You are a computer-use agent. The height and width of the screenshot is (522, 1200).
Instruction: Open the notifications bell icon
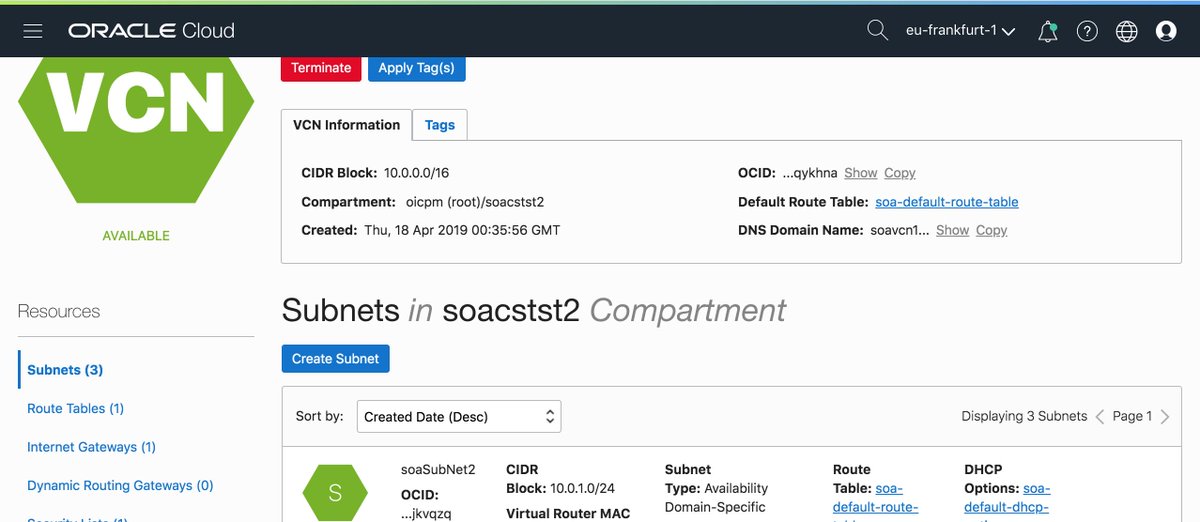[x=1048, y=31]
